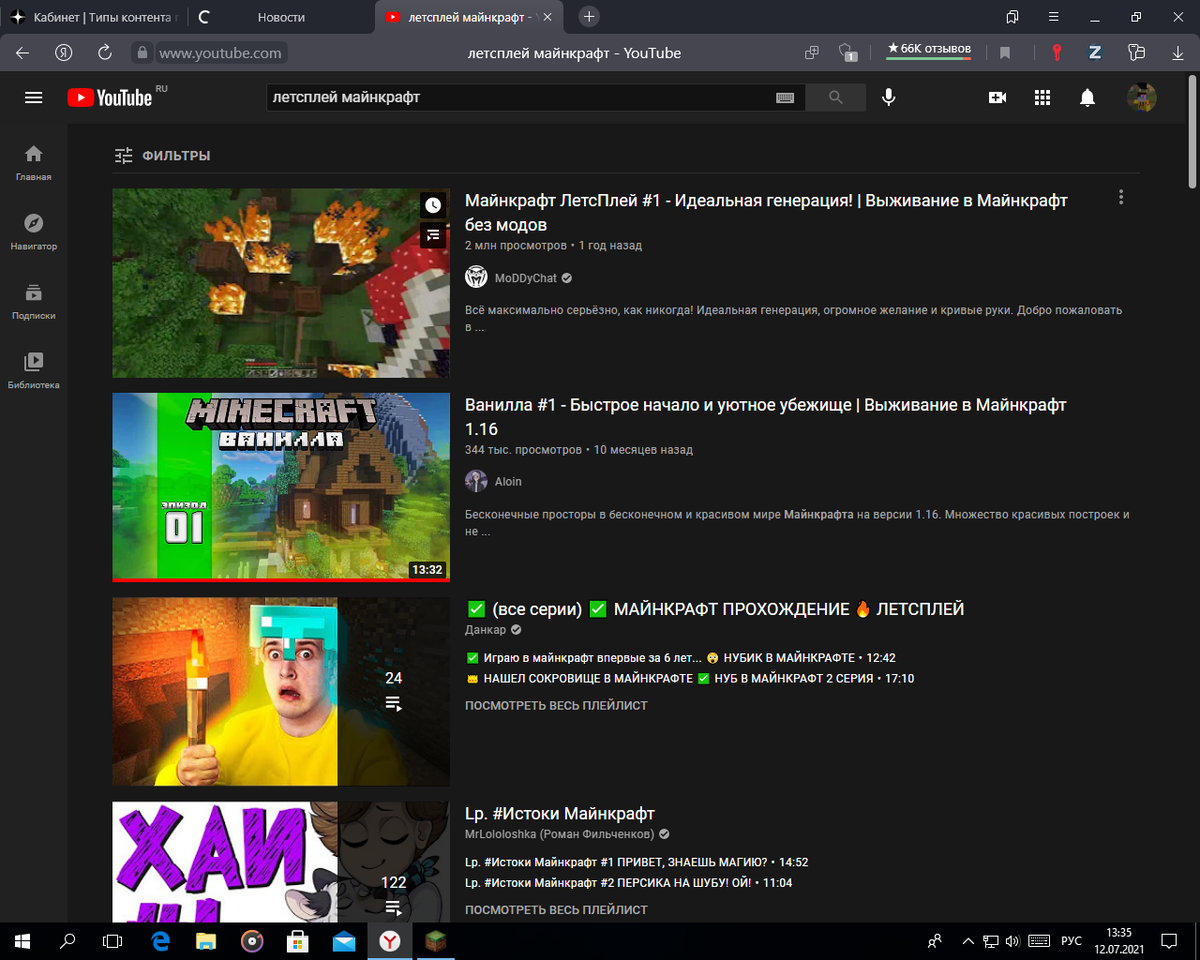Click the browser address bar www.youtube.com
This screenshot has width=1200, height=960.
pyautogui.click(x=221, y=53)
